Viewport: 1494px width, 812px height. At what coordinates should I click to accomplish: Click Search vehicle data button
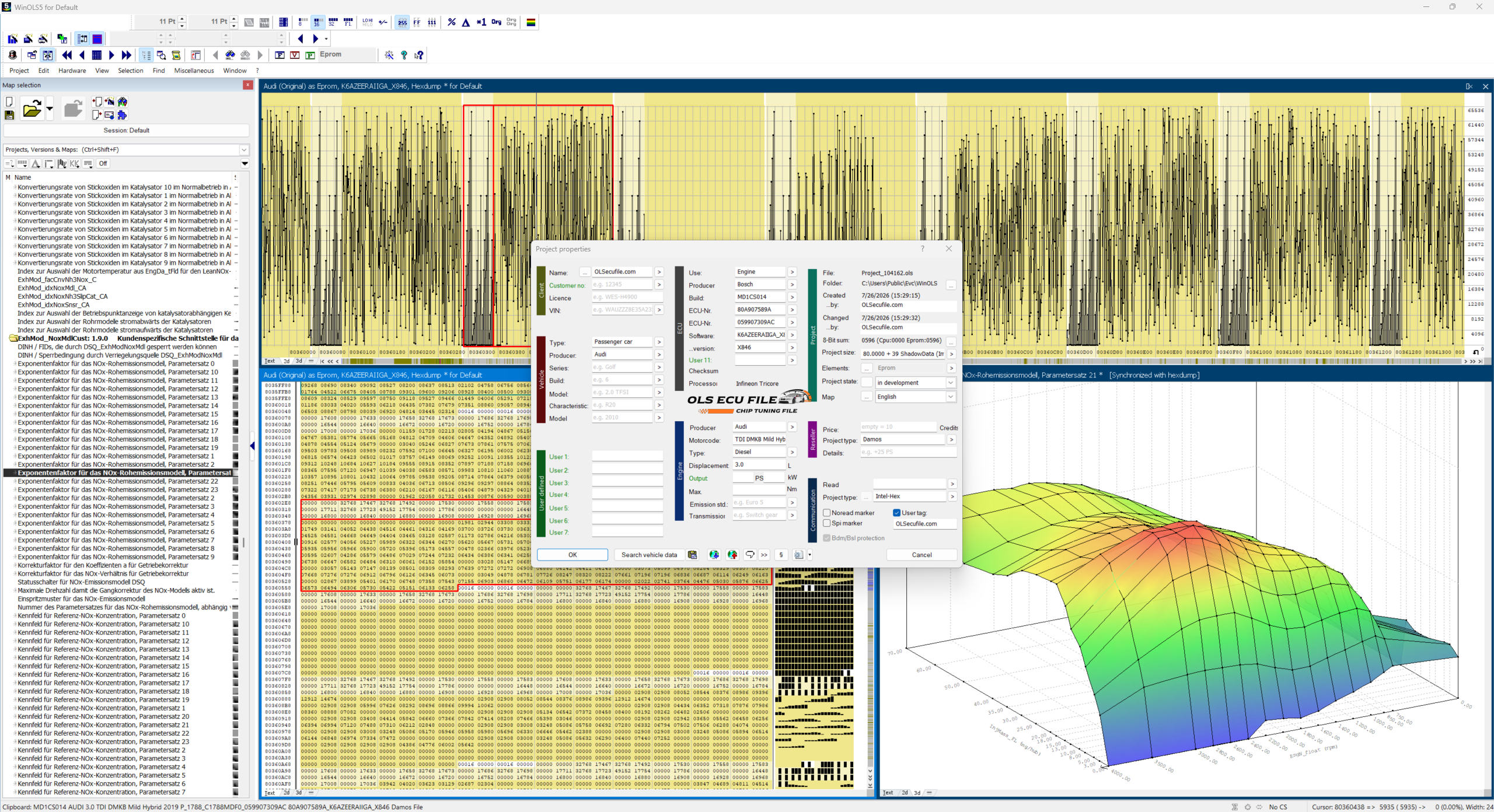649,555
